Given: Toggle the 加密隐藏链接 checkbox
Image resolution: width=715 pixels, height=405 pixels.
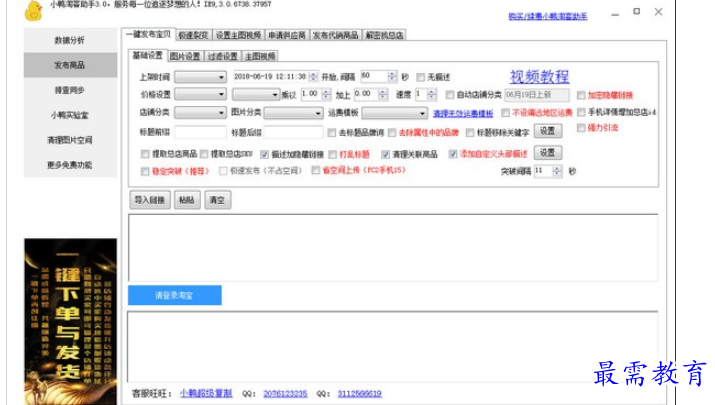Looking at the screenshot, I should pos(581,95).
